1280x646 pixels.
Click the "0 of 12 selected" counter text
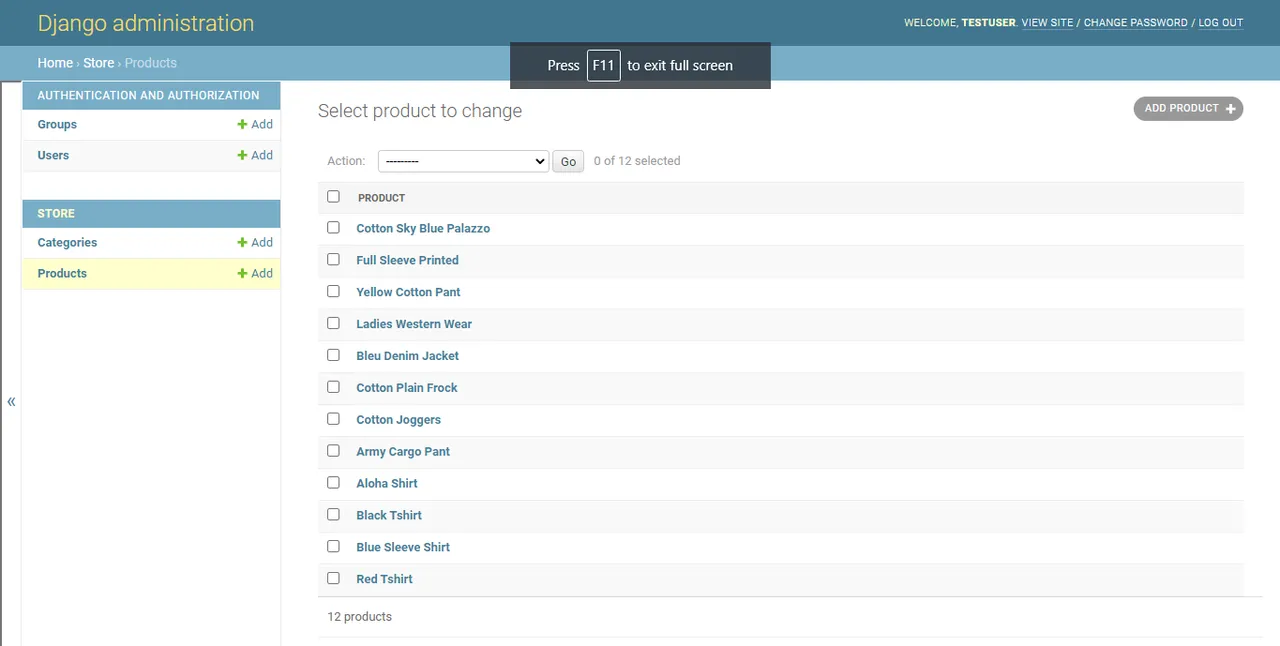click(x=637, y=161)
